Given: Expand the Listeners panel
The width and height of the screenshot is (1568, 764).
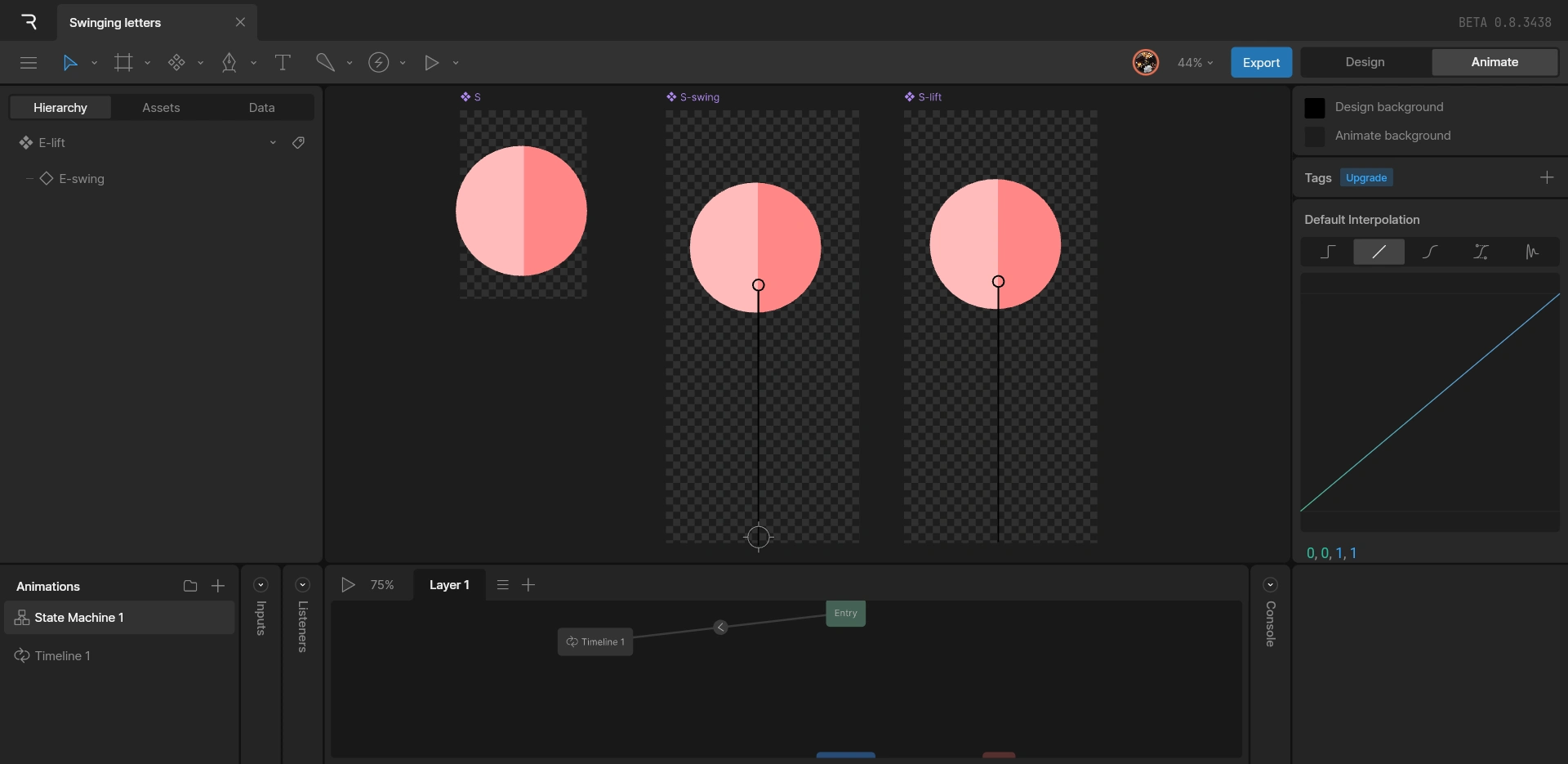Looking at the screenshot, I should [302, 585].
